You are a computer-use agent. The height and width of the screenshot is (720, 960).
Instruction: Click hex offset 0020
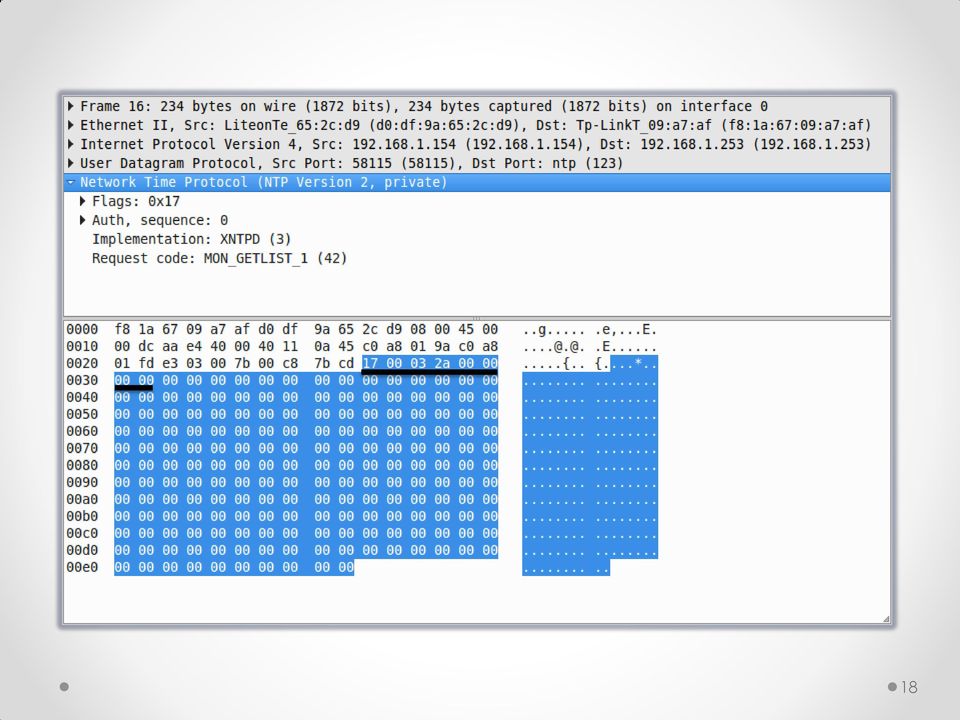(x=82, y=364)
